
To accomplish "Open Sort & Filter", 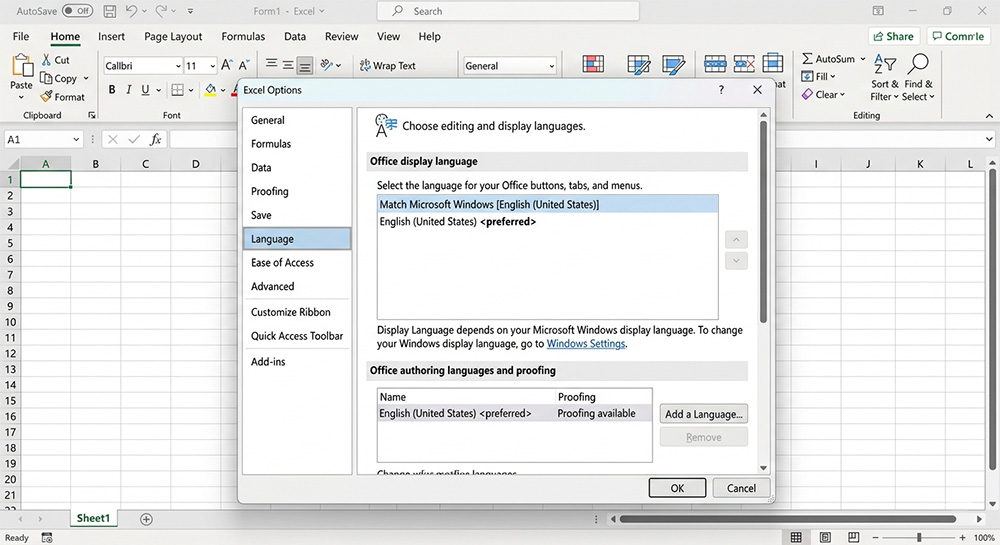I will [885, 77].
